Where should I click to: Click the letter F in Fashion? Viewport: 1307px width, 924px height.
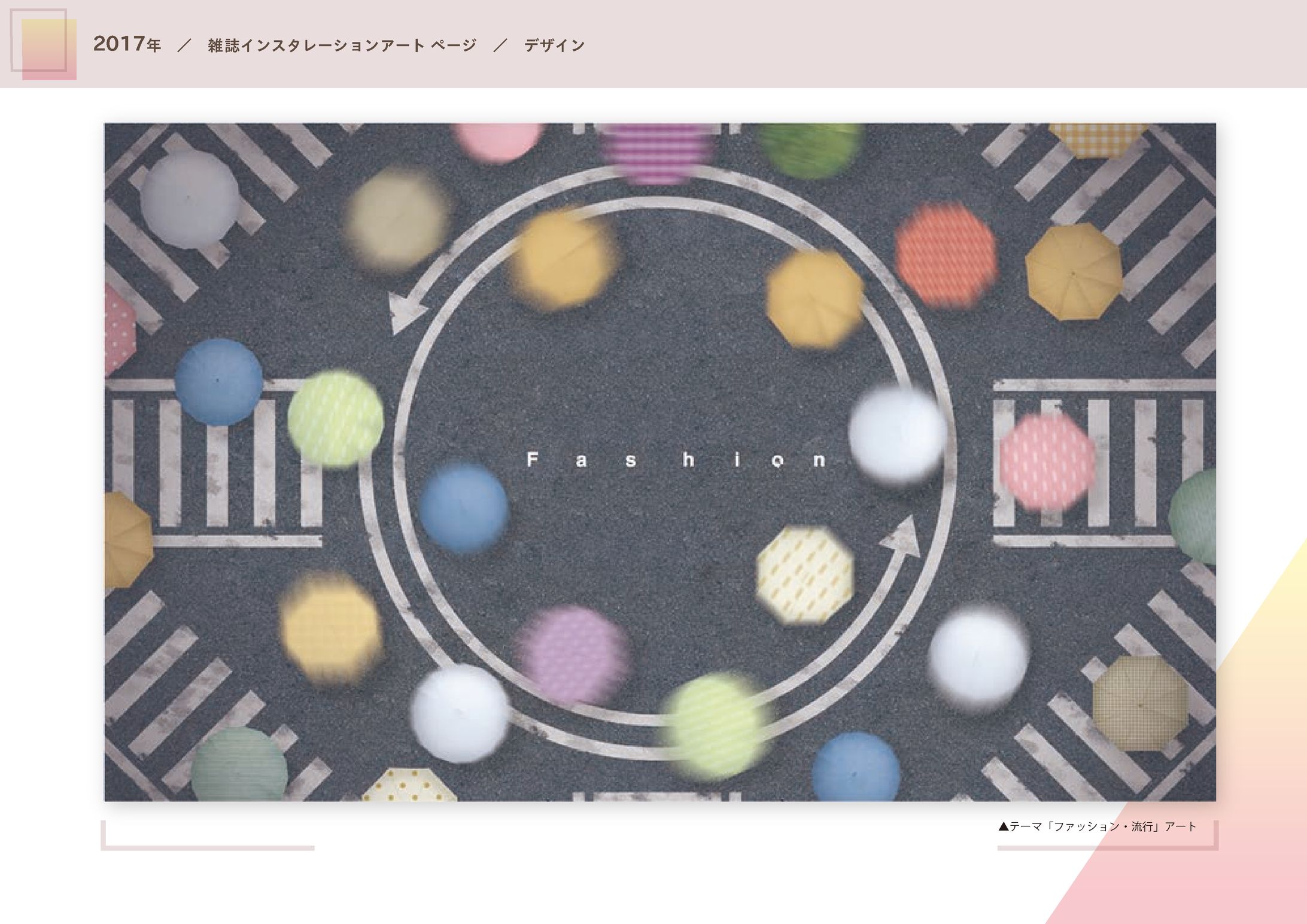pos(531,460)
